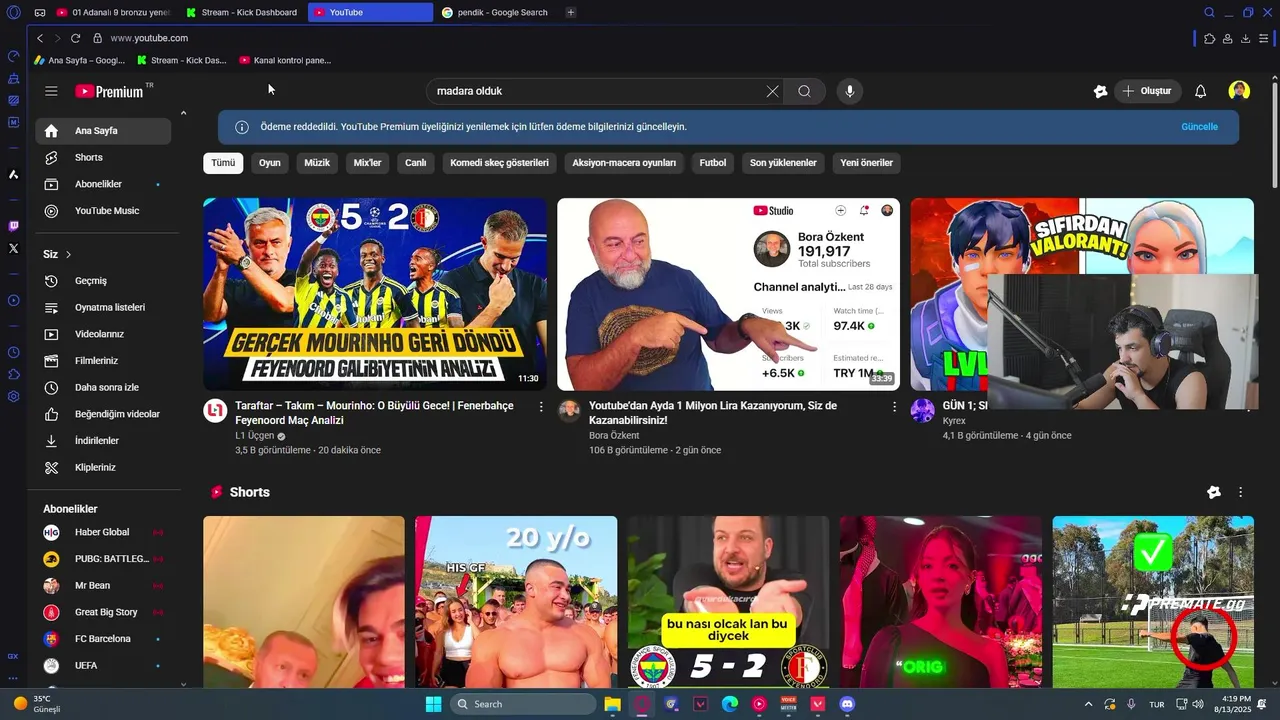Open Mourinho Feyenoord analysis thumbnail
1280x720 pixels.
pos(375,294)
